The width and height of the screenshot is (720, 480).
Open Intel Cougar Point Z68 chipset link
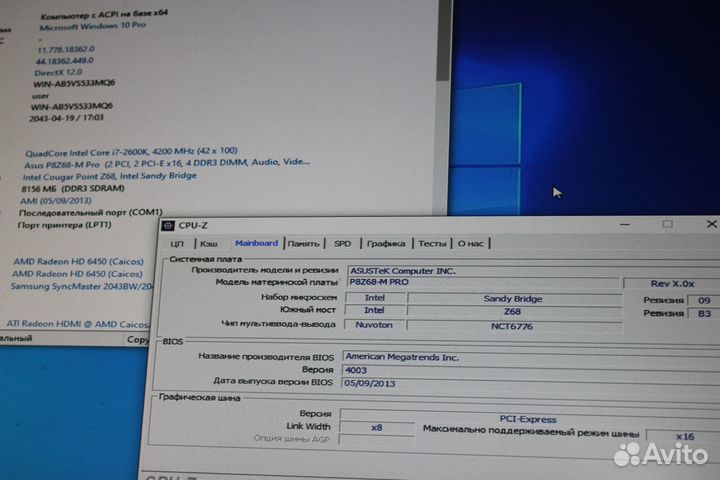tap(110, 176)
